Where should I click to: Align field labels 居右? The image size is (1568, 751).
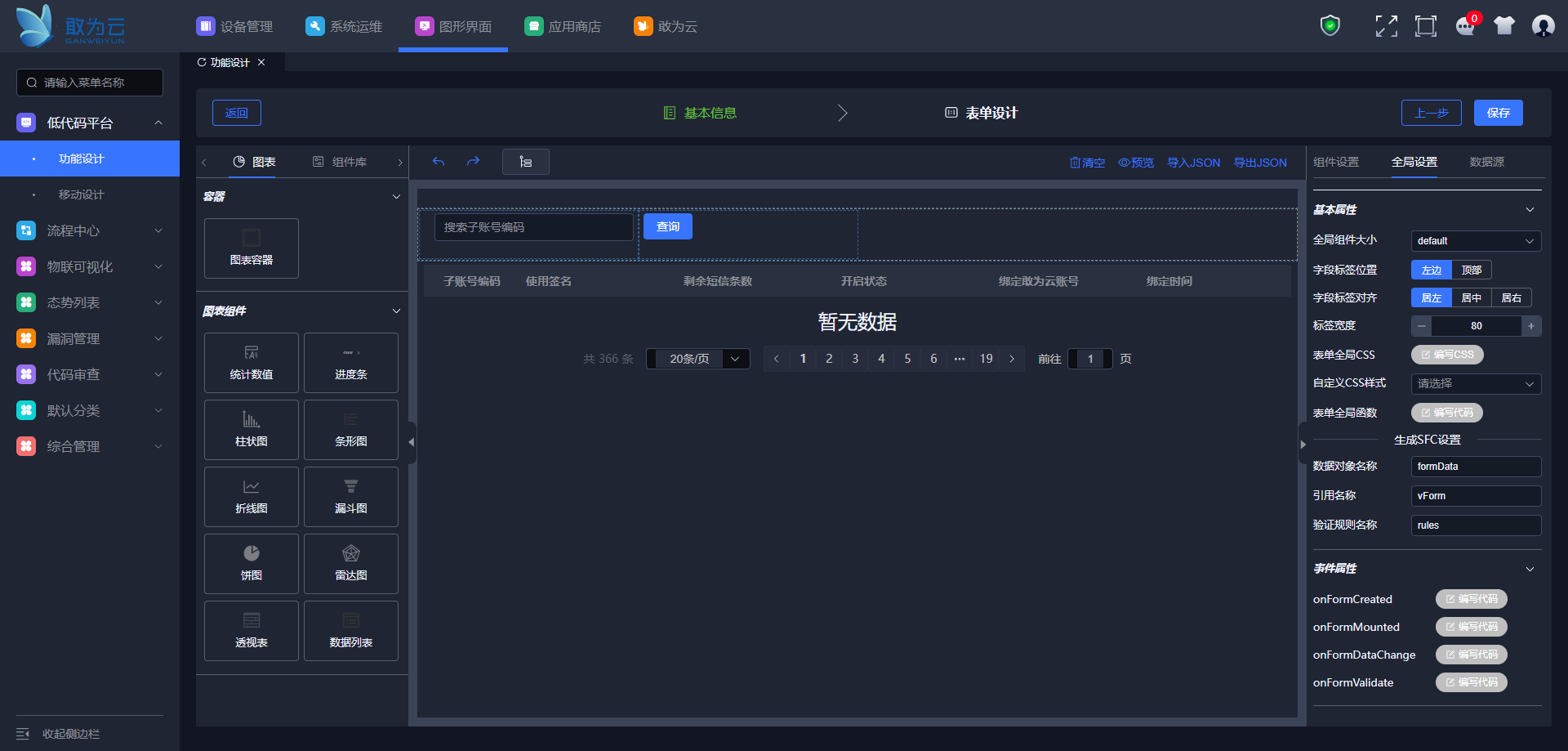(x=1512, y=297)
